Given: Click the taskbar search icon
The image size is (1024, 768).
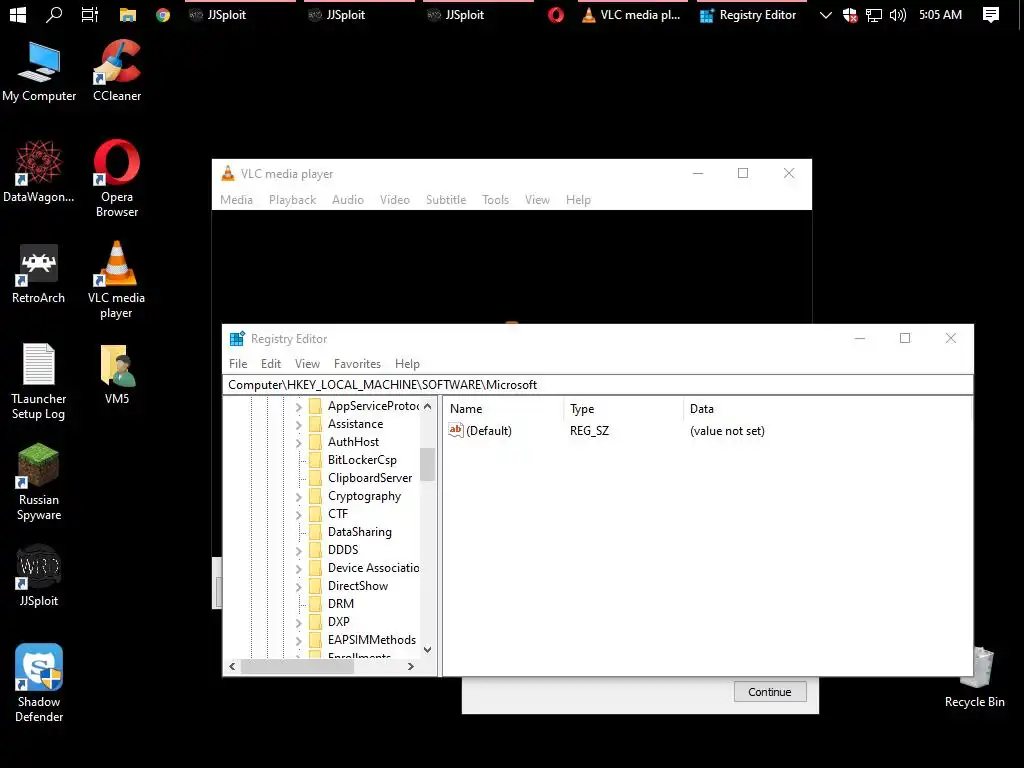Looking at the screenshot, I should coord(54,14).
